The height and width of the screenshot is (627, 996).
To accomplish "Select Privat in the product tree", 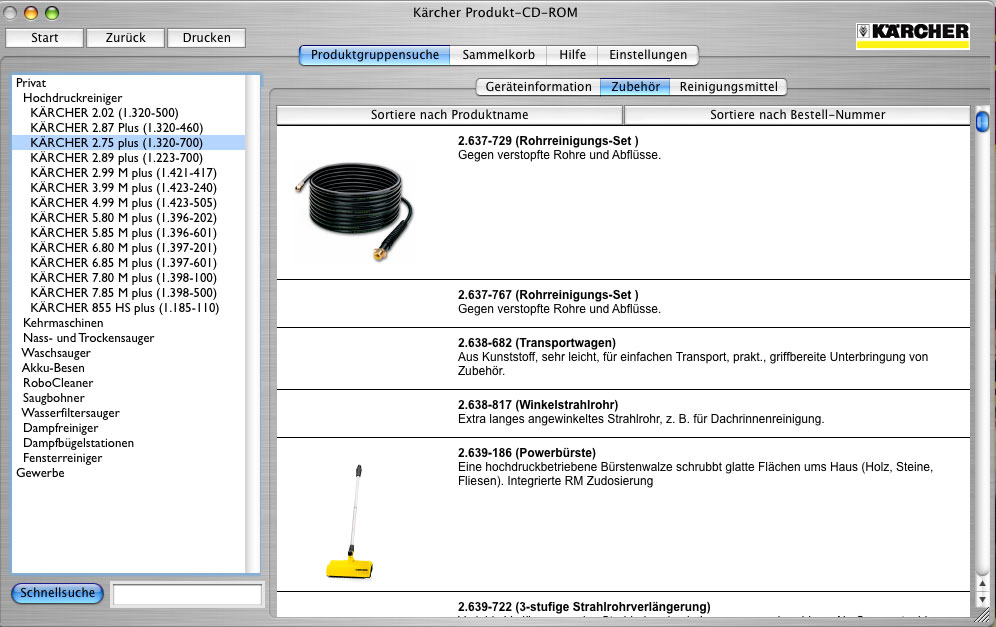I will click(31, 83).
